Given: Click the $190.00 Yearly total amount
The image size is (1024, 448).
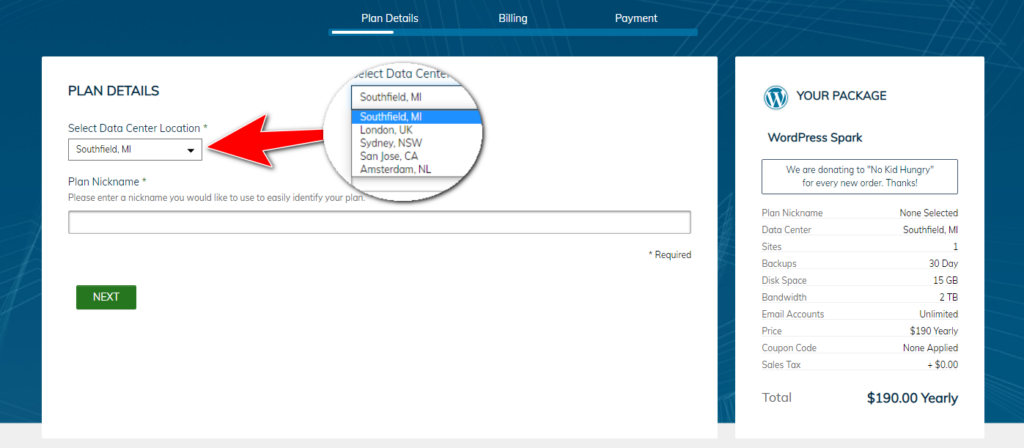Looking at the screenshot, I should 912,398.
